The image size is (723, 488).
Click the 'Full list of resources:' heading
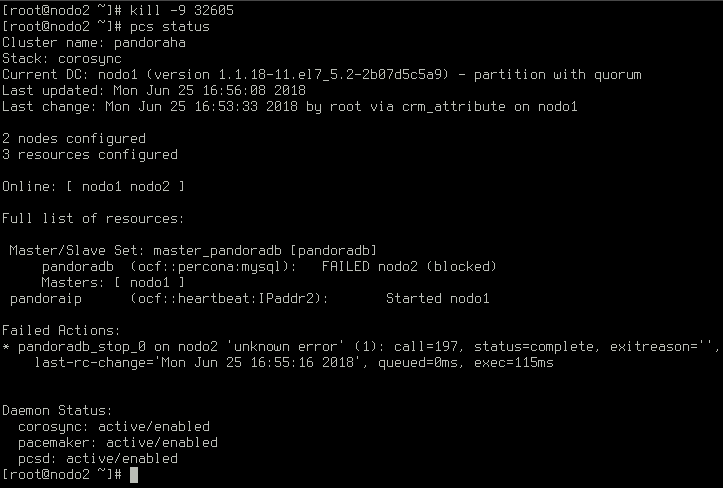93,219
